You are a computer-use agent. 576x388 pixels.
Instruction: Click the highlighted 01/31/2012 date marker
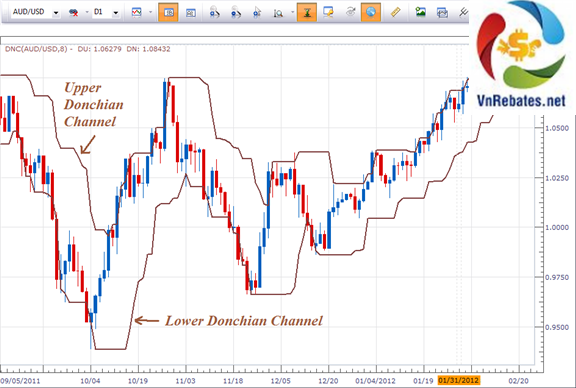pyautogui.click(x=459, y=380)
